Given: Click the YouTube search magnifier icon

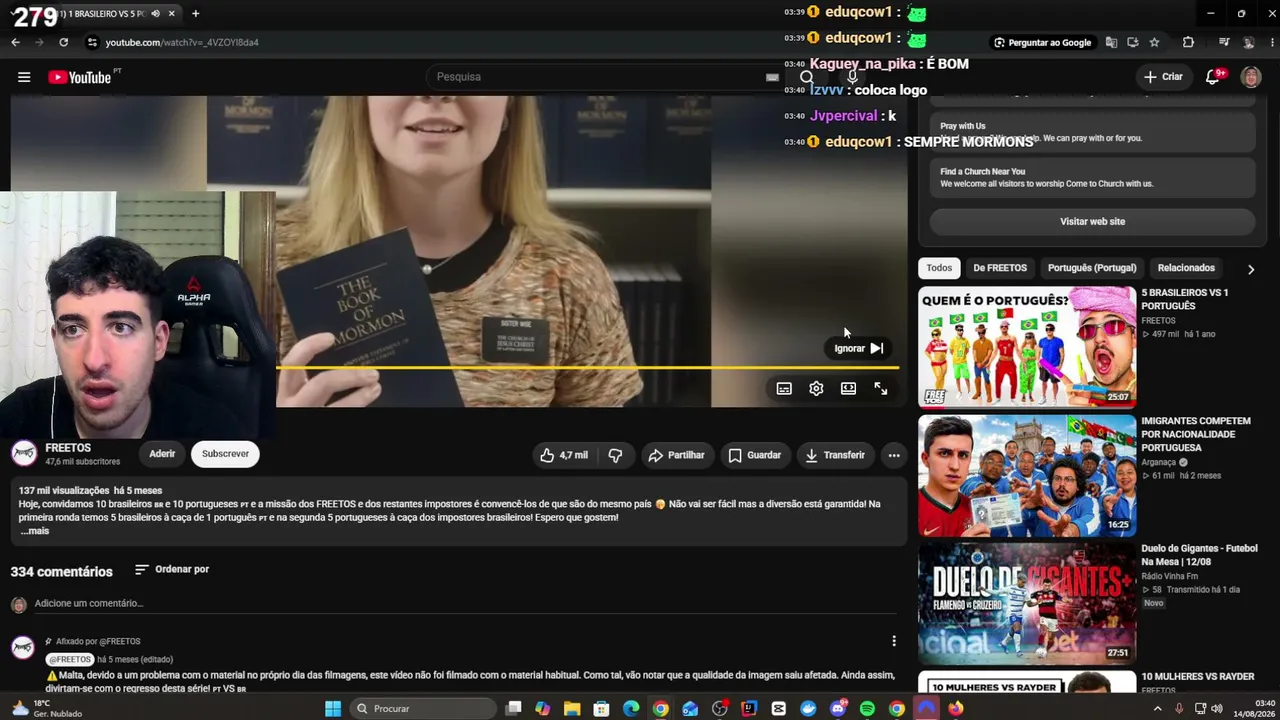Looking at the screenshot, I should 806,77.
